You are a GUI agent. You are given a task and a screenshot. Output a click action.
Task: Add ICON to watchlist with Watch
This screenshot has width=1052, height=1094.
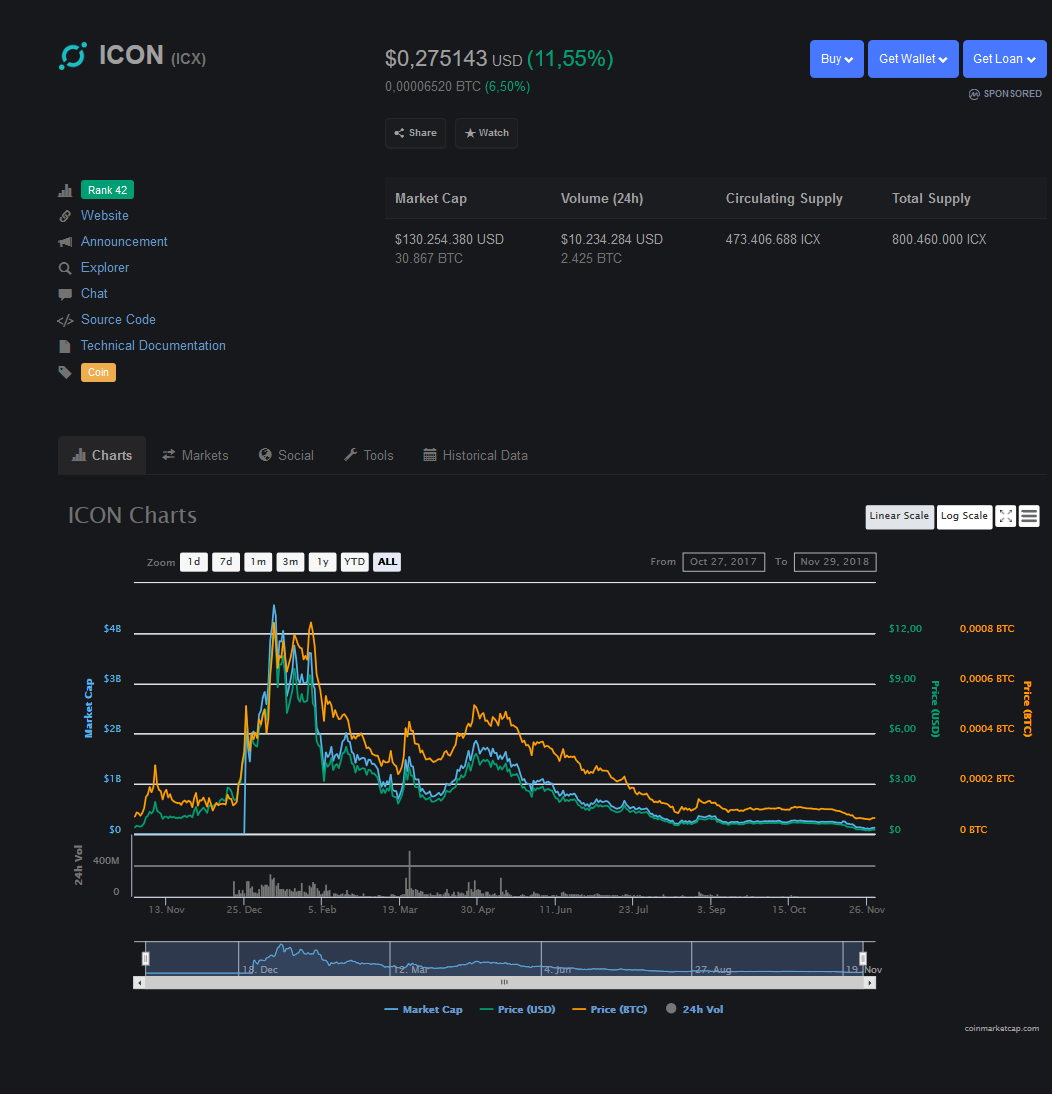pos(486,133)
